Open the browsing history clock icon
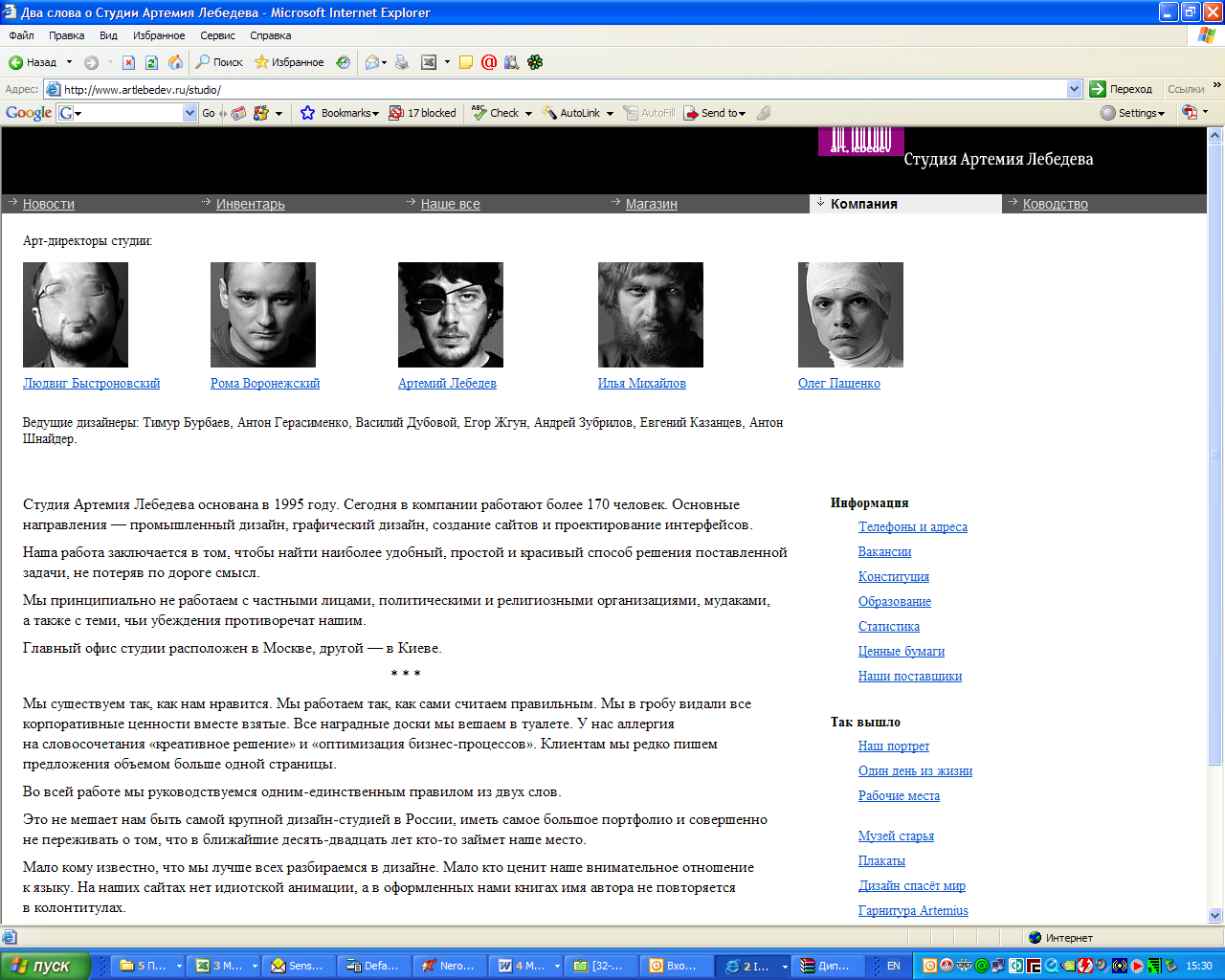Screen dimensions: 1225x980 click(343, 62)
